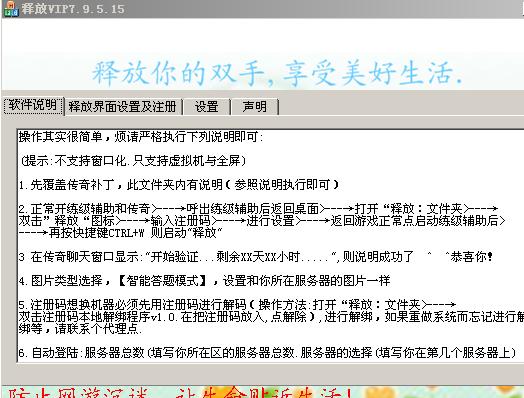The image size is (524, 398).
Task: Click the hint line about 不支持窗口化
Action: 133,161
